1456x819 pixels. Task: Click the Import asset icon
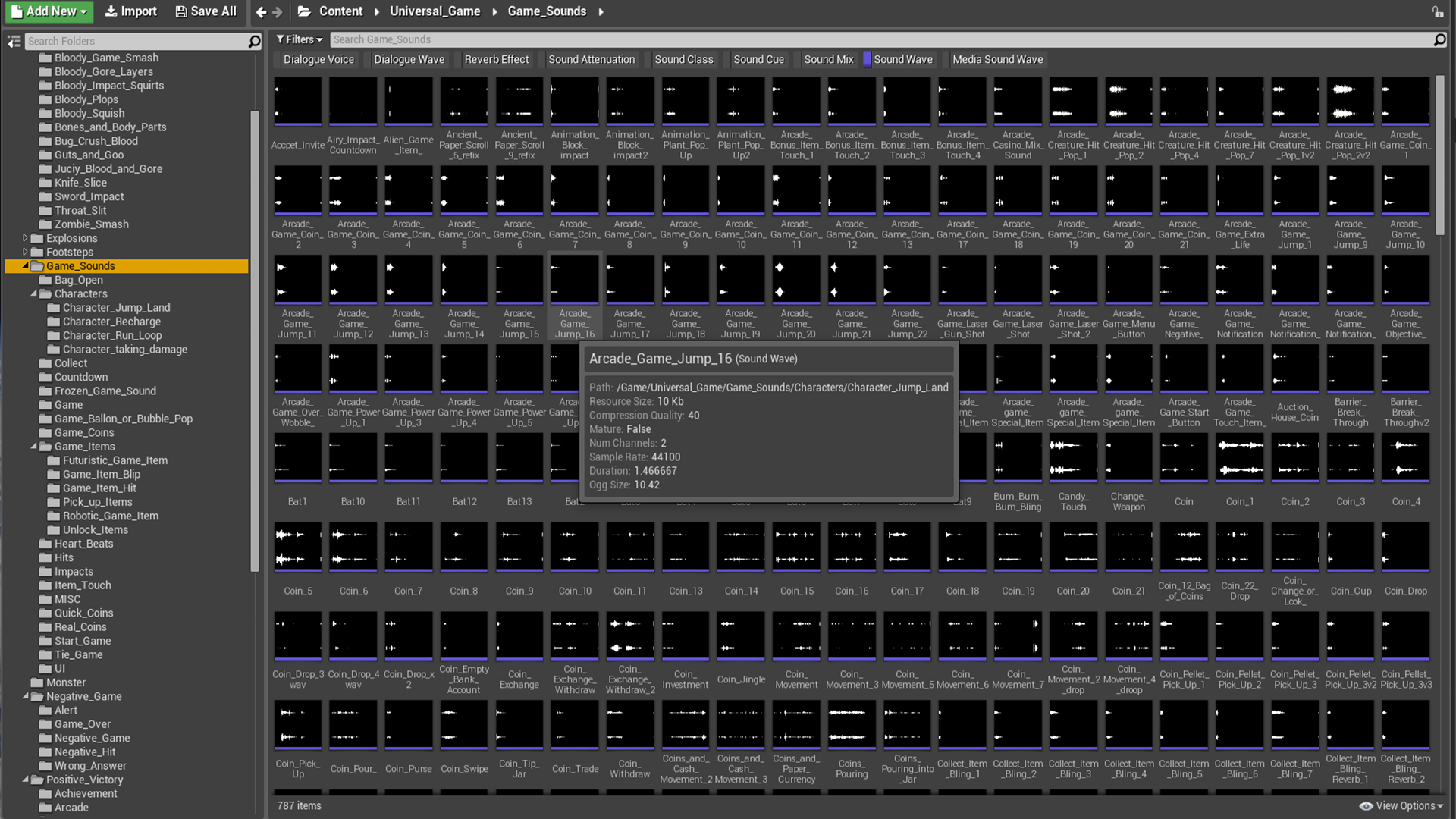(x=132, y=11)
